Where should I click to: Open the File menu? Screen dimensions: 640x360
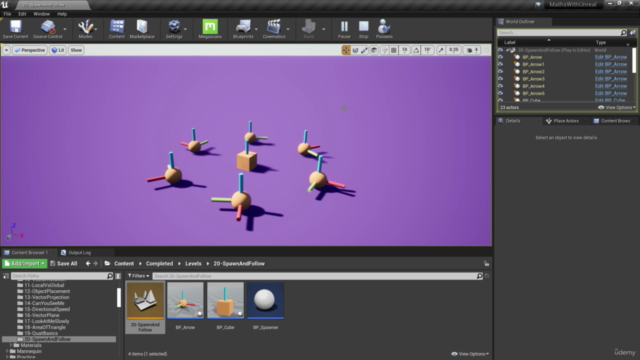(x=7, y=14)
